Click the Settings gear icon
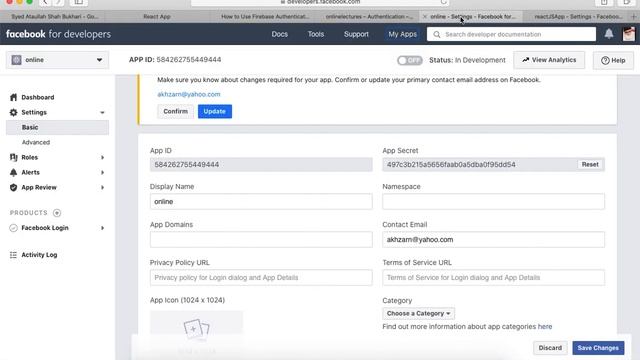The image size is (640, 360). click(13, 112)
